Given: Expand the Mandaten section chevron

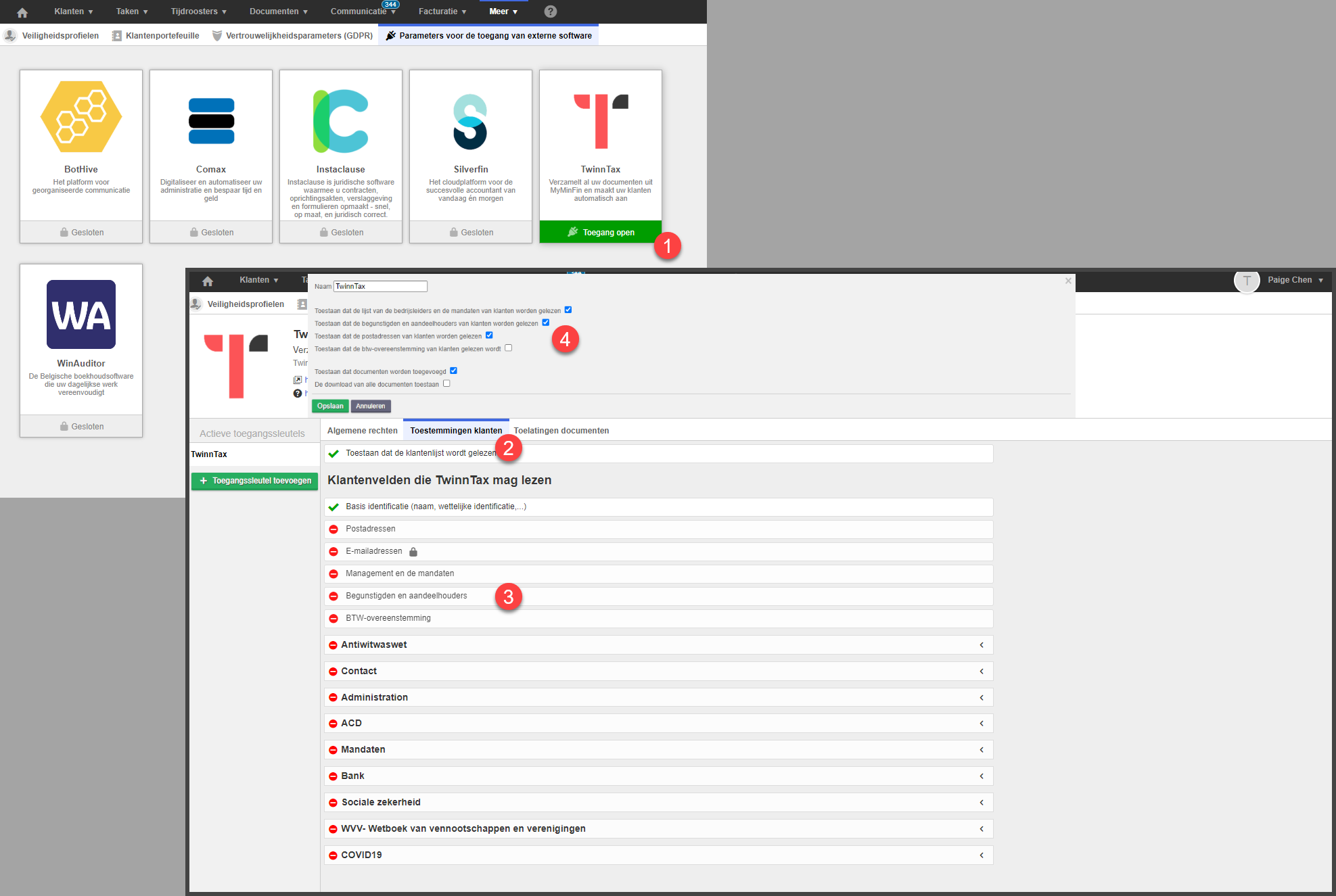Looking at the screenshot, I should tap(982, 750).
